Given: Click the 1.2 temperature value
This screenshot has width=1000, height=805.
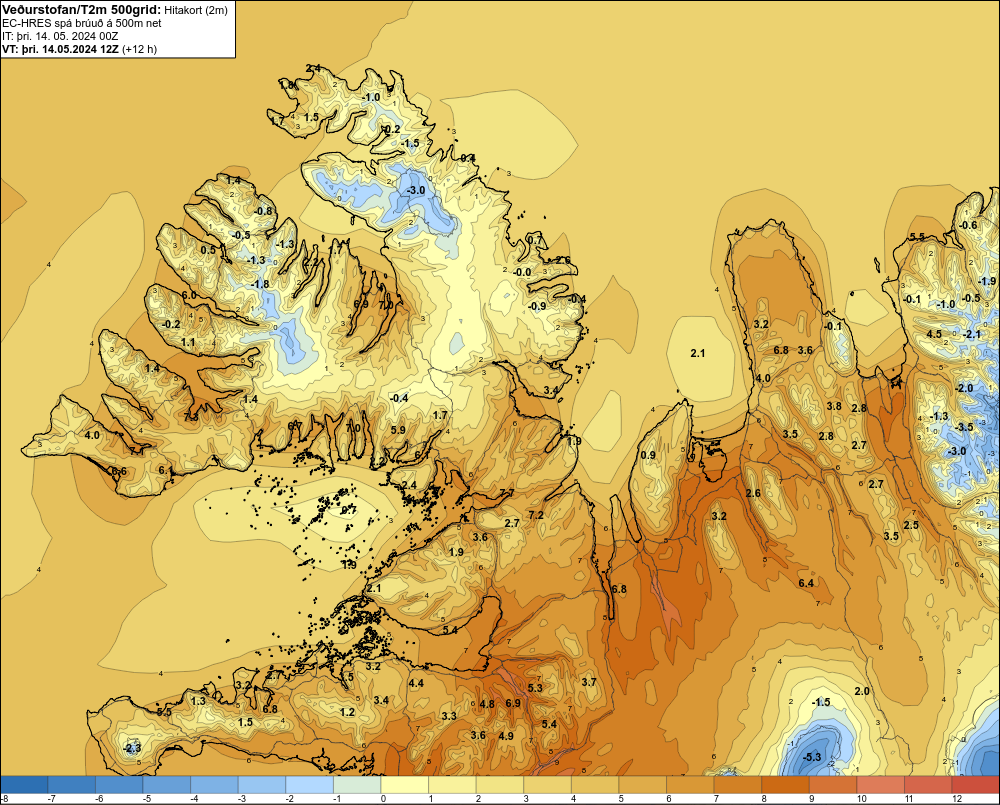Looking at the screenshot, I should point(347,712).
